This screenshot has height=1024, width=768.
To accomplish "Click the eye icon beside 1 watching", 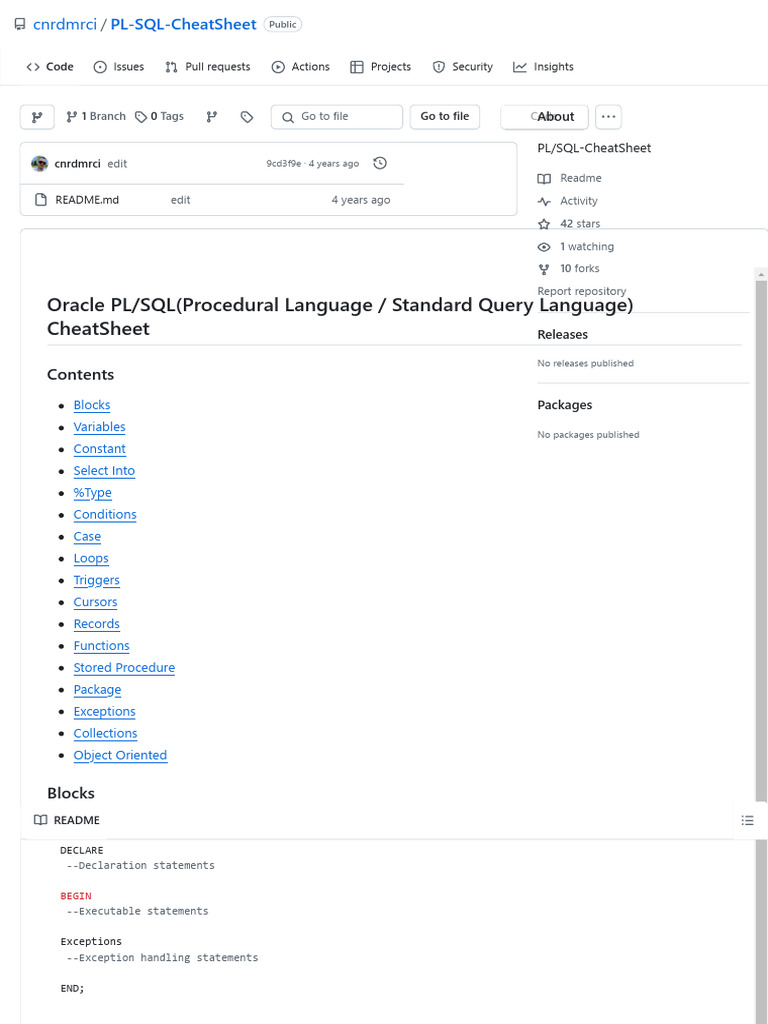I will [544, 247].
